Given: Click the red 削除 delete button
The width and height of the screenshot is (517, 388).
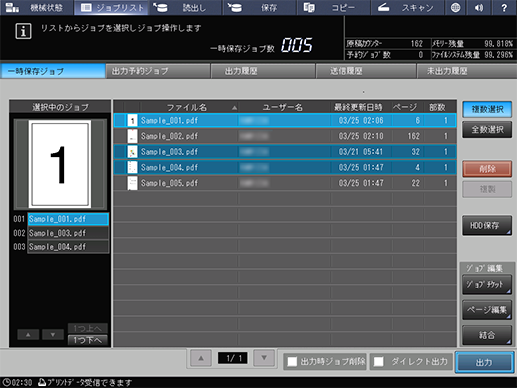Looking at the screenshot, I should (487, 169).
